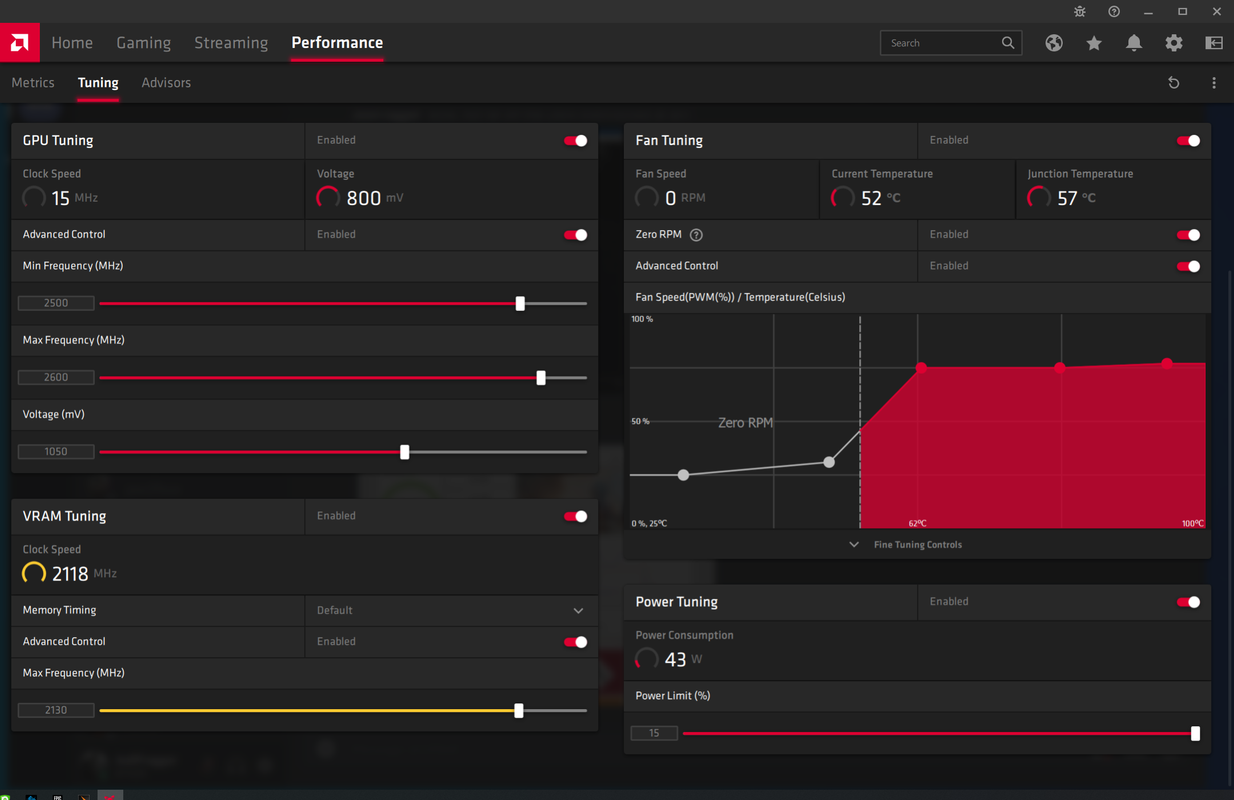Screen dimensions: 1234x800
Task: Click the Zero RPM help question icon
Action: coord(696,235)
